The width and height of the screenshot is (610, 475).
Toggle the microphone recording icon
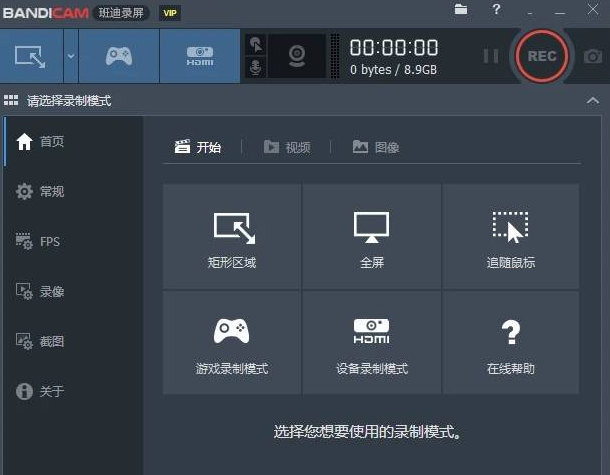(x=255, y=67)
